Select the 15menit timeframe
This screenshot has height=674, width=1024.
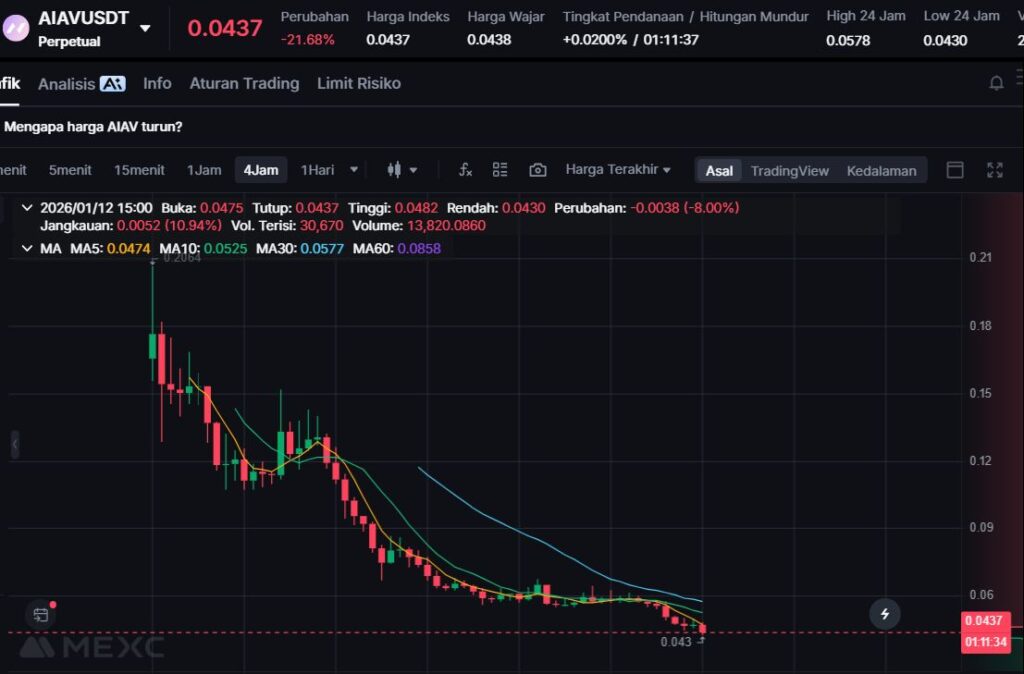[x=139, y=170]
